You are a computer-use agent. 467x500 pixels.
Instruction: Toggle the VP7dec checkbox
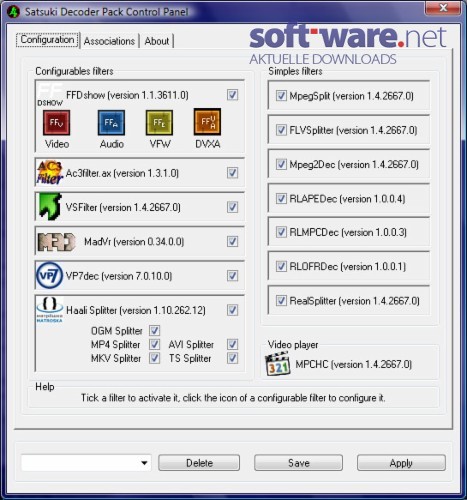pyautogui.click(x=232, y=276)
